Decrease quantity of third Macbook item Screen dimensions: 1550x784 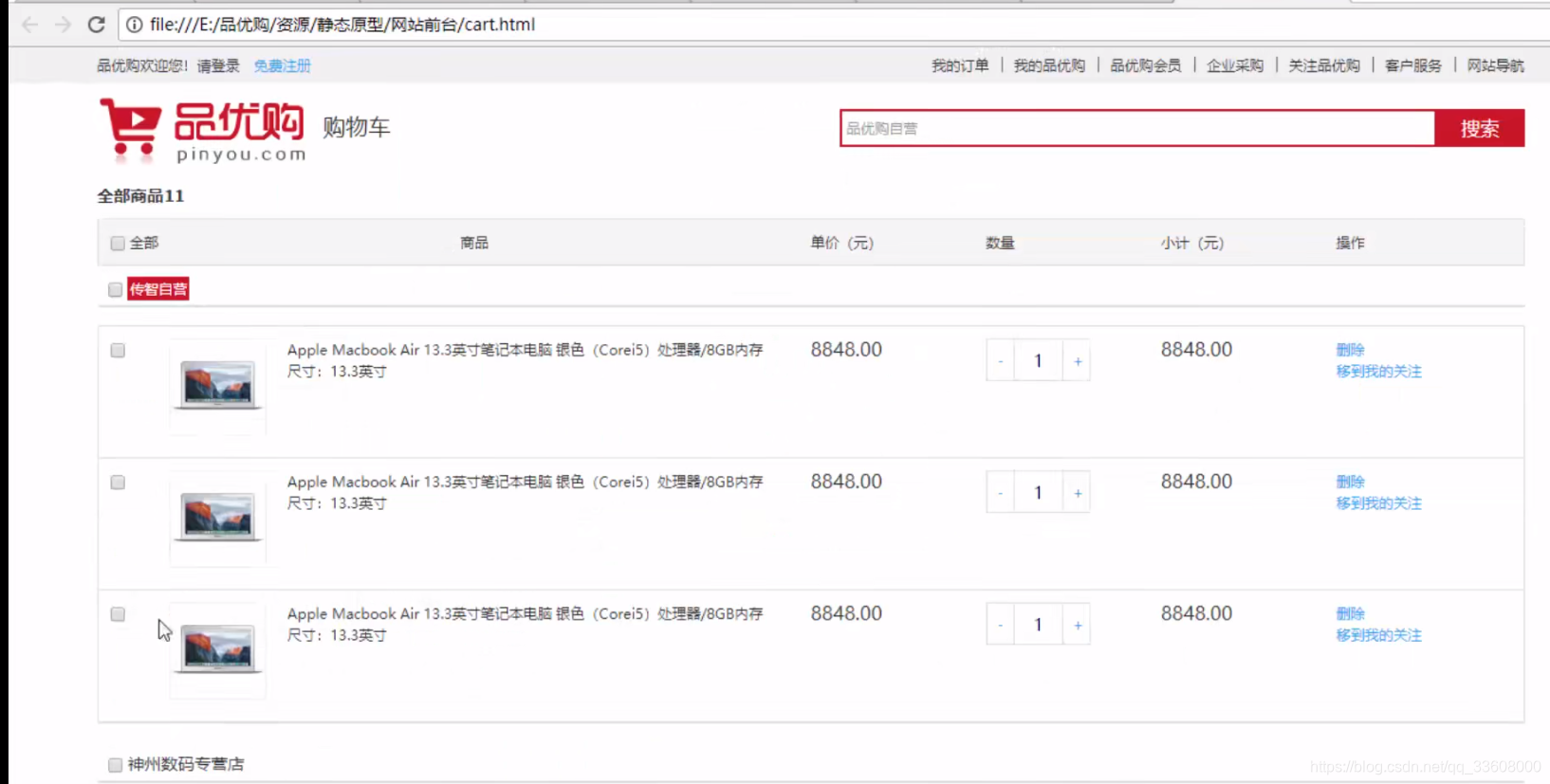[1000, 625]
